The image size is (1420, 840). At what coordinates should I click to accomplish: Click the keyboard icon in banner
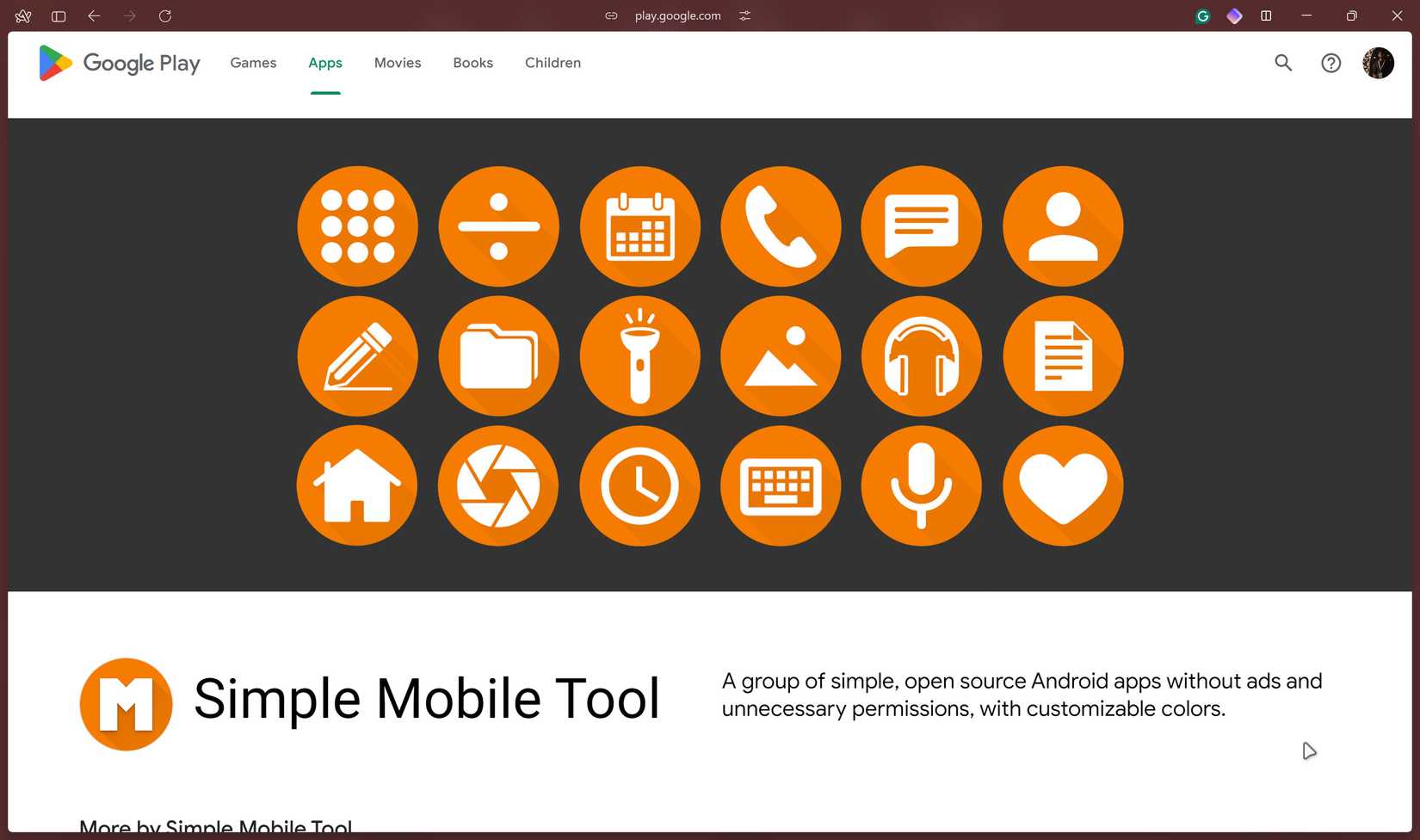pyautogui.click(x=781, y=485)
